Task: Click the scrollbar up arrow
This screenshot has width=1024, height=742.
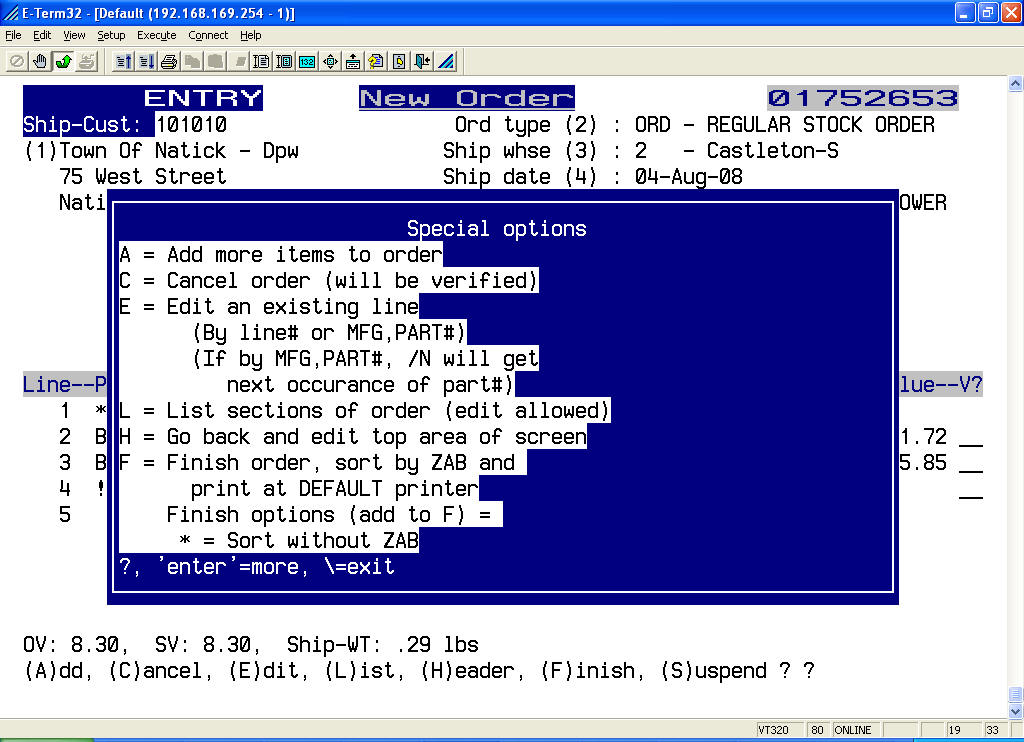Action: 1016,84
